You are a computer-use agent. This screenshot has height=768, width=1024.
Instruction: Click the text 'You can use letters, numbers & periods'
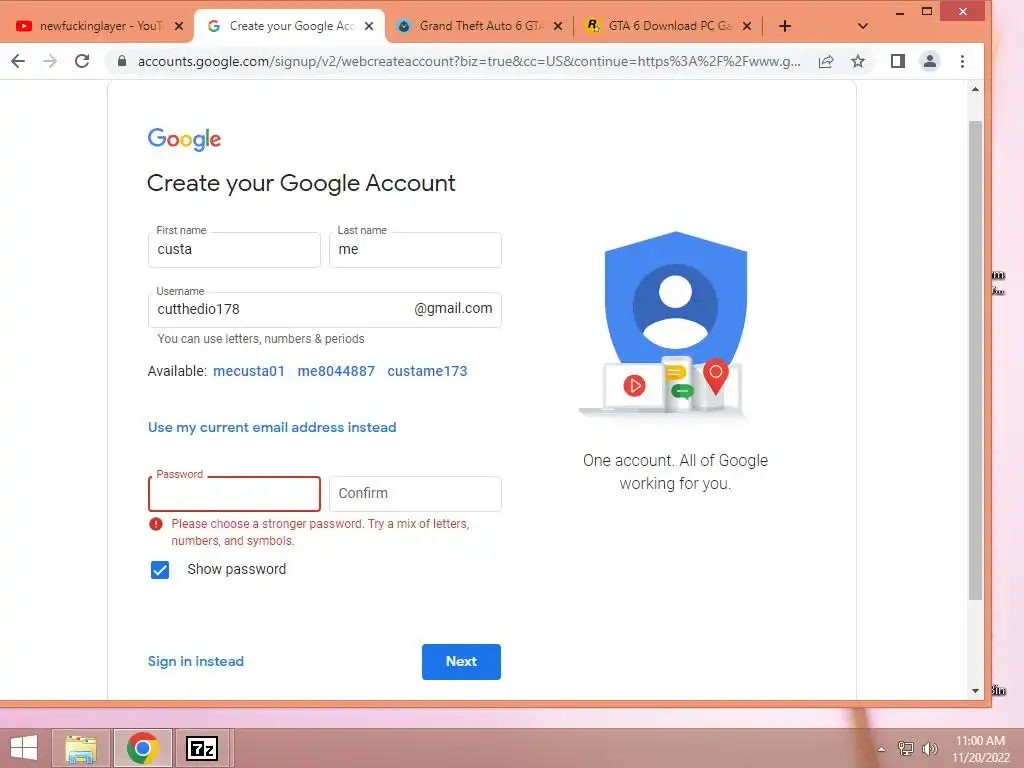click(x=261, y=339)
